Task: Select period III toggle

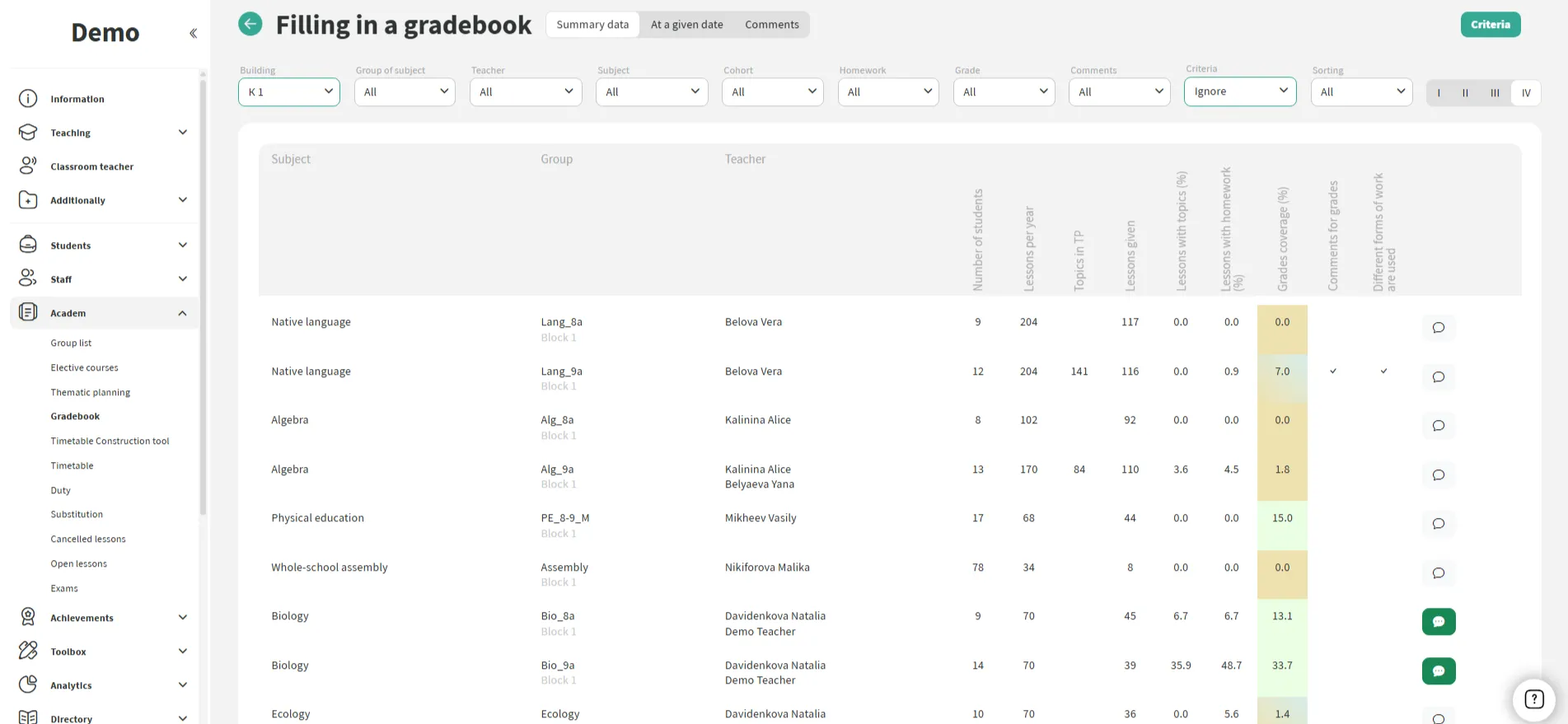Action: (x=1495, y=93)
